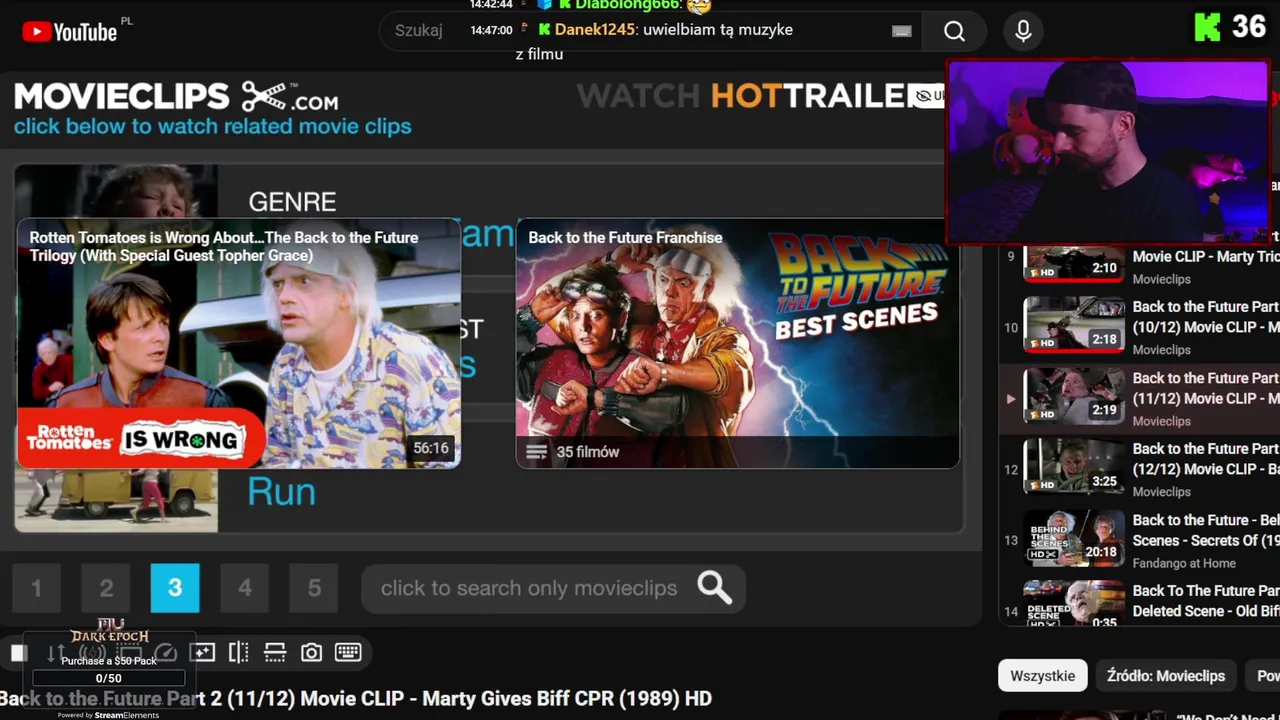Open playlist thumbnail with 2:19 duration
Screen dimensions: 1280x720
point(1074,396)
